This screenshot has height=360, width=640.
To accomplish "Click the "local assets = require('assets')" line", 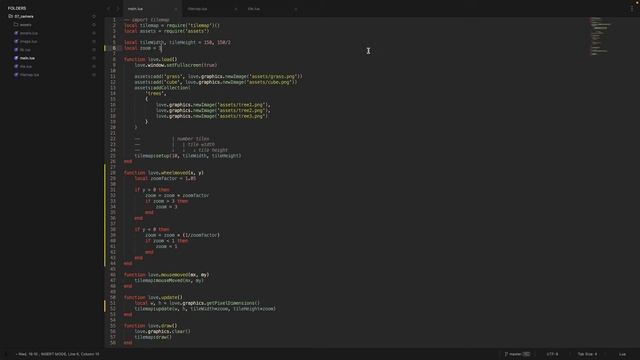I will tap(166, 31).
